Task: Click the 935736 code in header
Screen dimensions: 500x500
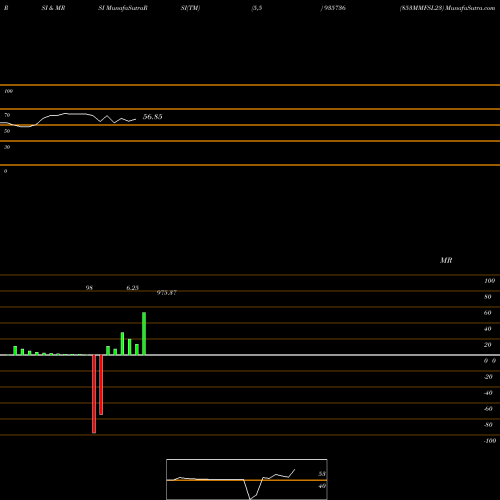Action: (335, 8)
